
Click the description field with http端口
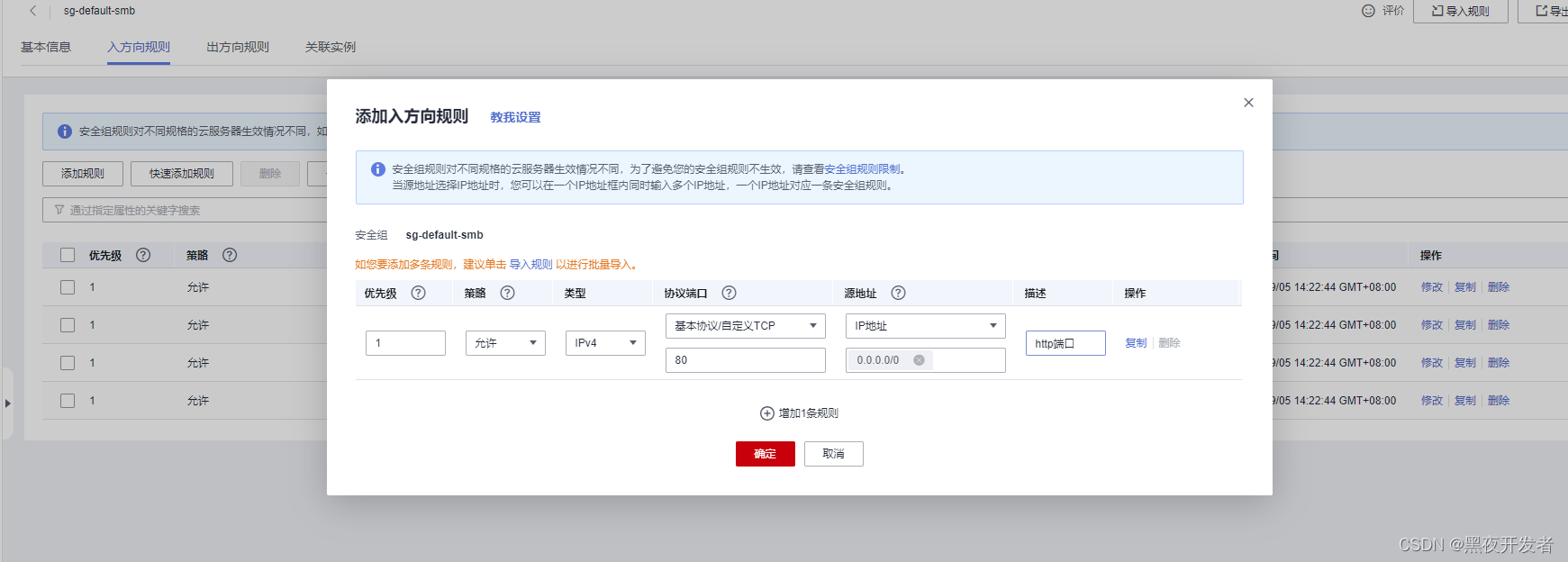(1065, 343)
